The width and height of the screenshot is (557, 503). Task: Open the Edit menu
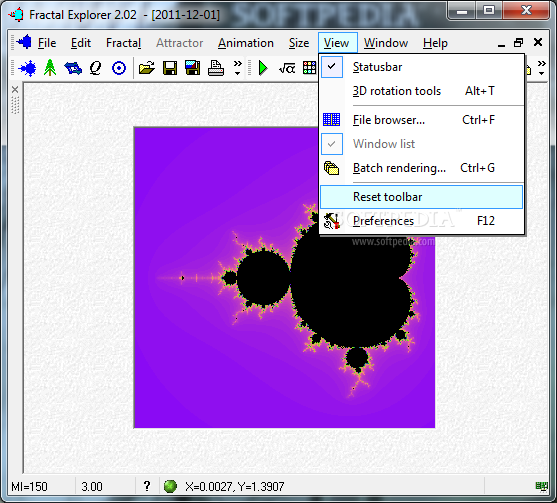(81, 43)
